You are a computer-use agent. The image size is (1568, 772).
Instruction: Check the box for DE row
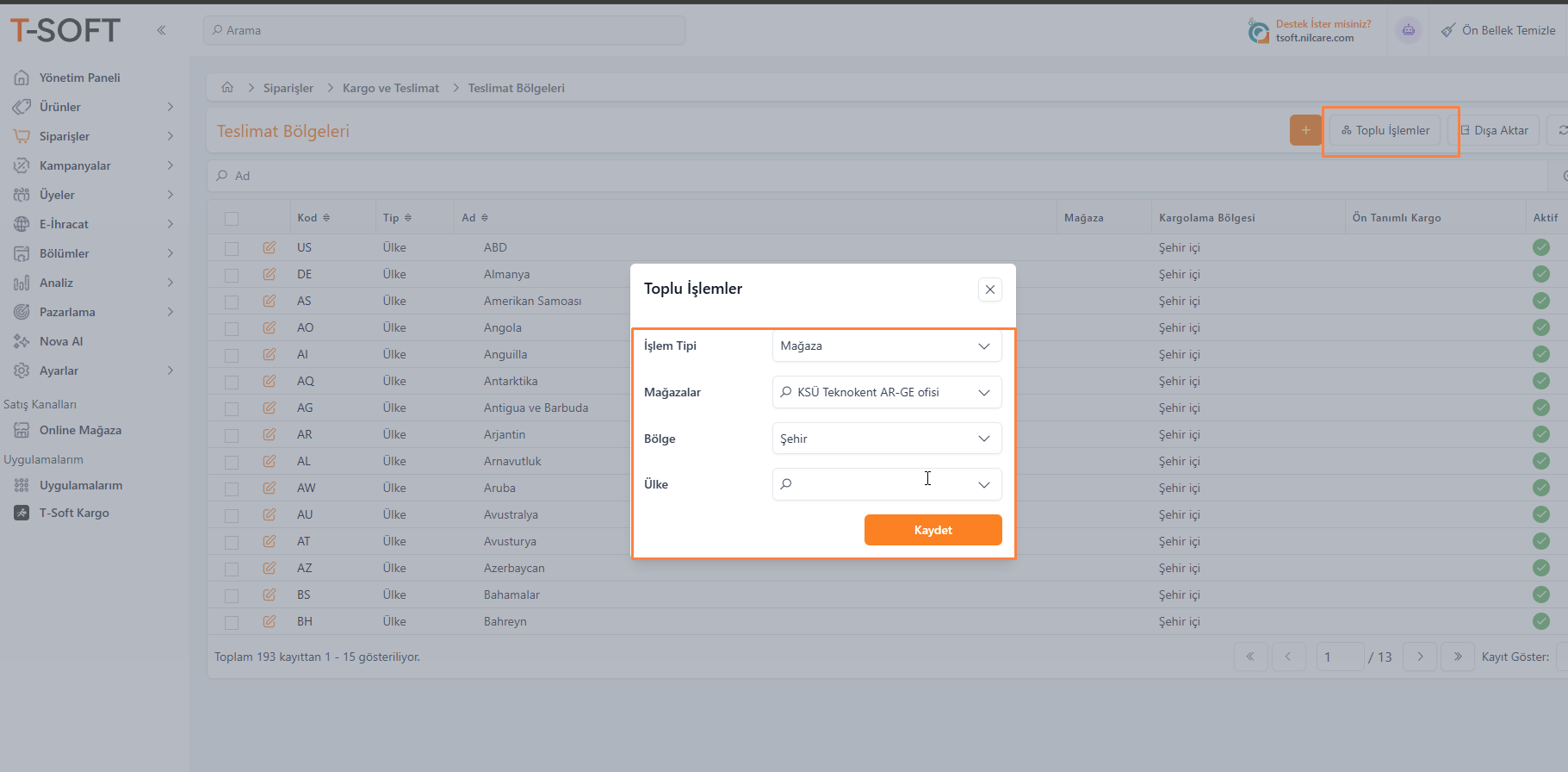tap(232, 275)
